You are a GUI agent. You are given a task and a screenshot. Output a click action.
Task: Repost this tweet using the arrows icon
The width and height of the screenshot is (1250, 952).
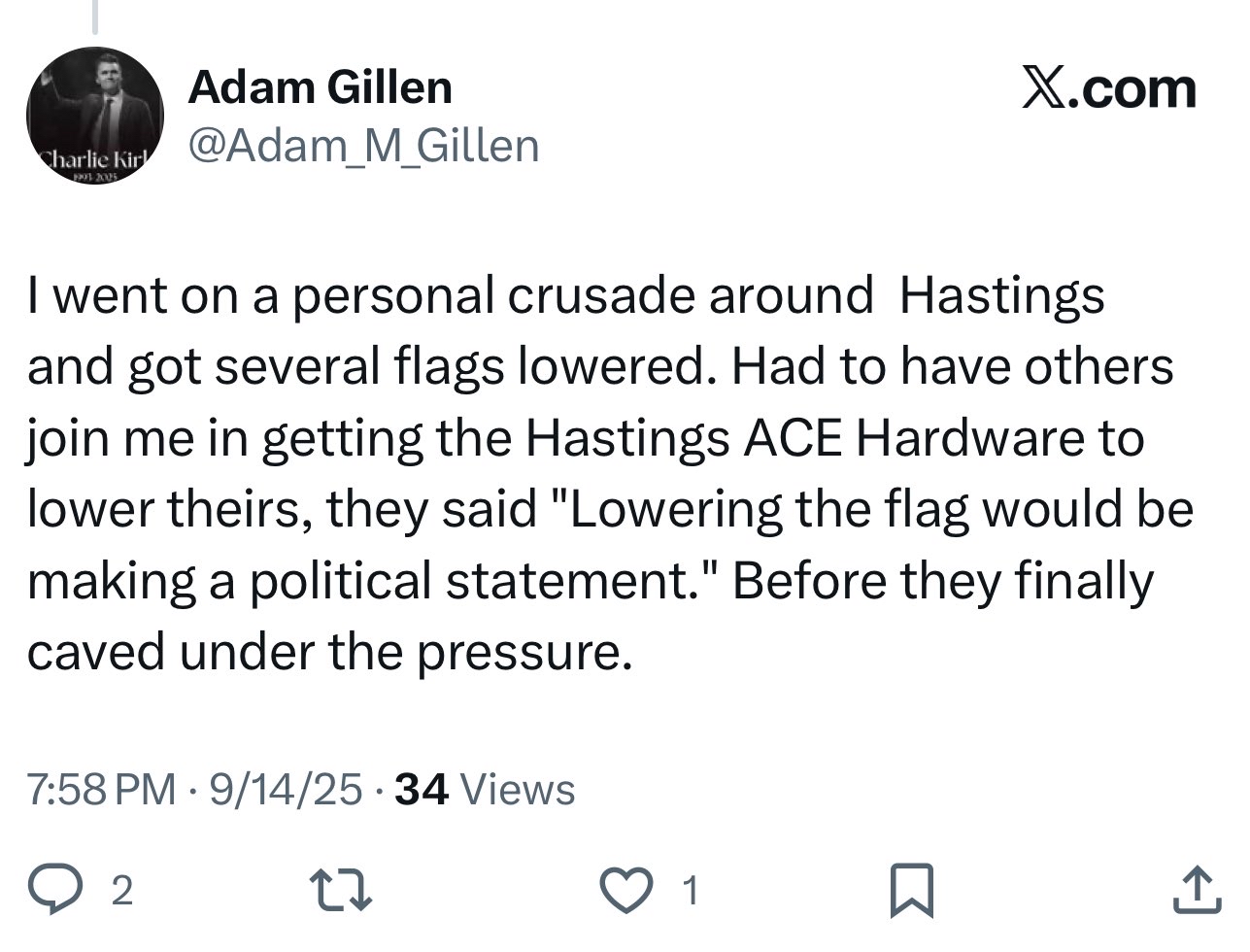(x=338, y=889)
